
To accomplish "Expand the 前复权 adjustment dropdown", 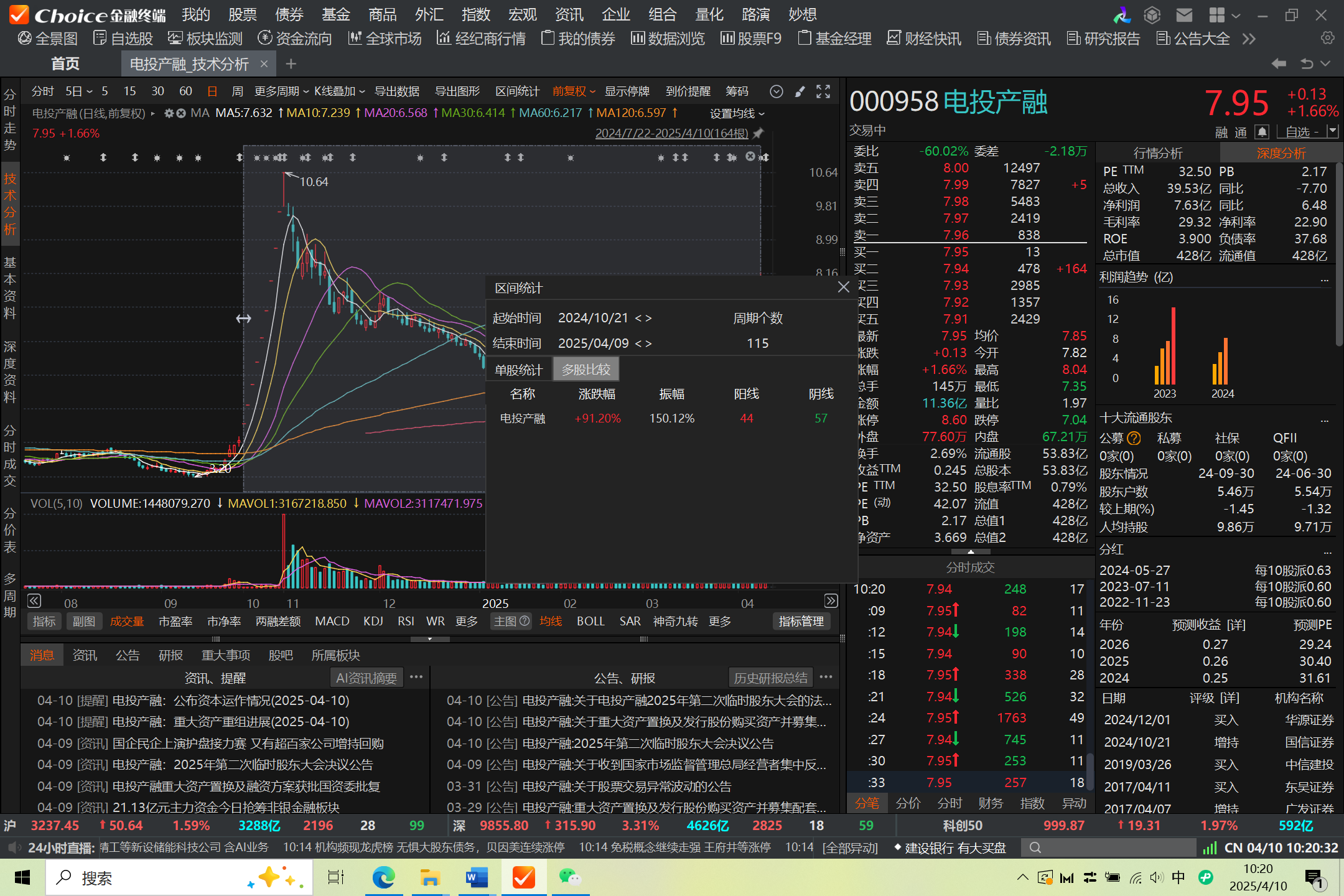I will point(574,91).
